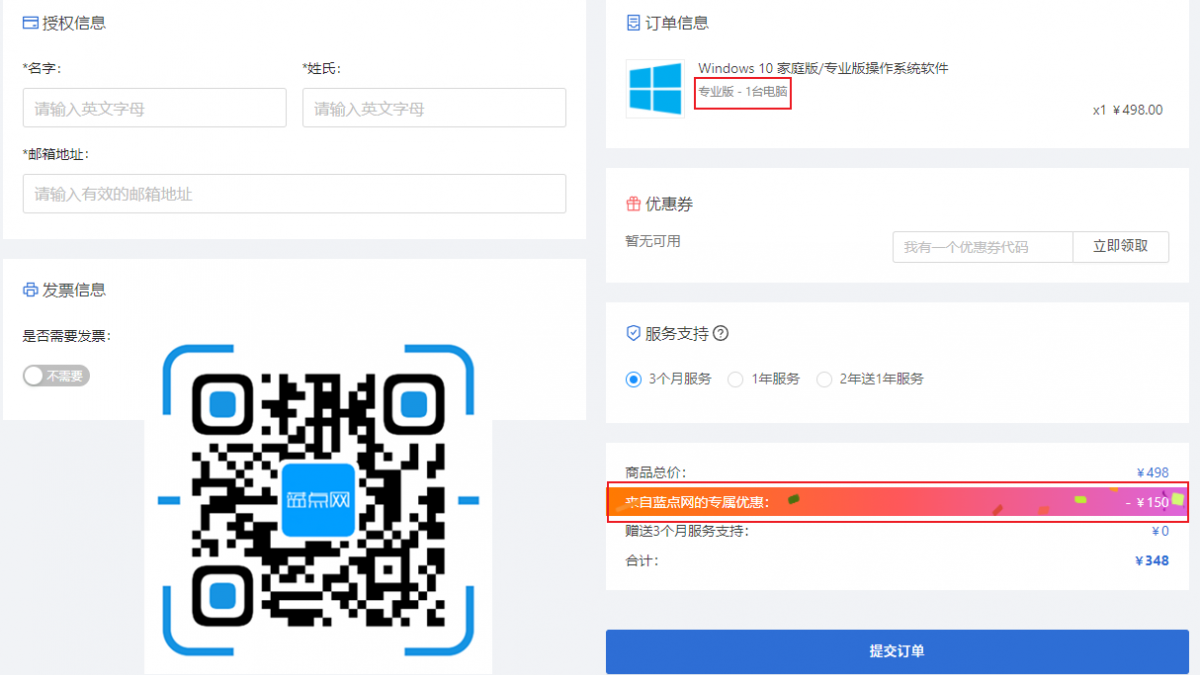The image size is (1200, 675).
Task: Click into the 姓氏 last name field
Action: tap(434, 108)
